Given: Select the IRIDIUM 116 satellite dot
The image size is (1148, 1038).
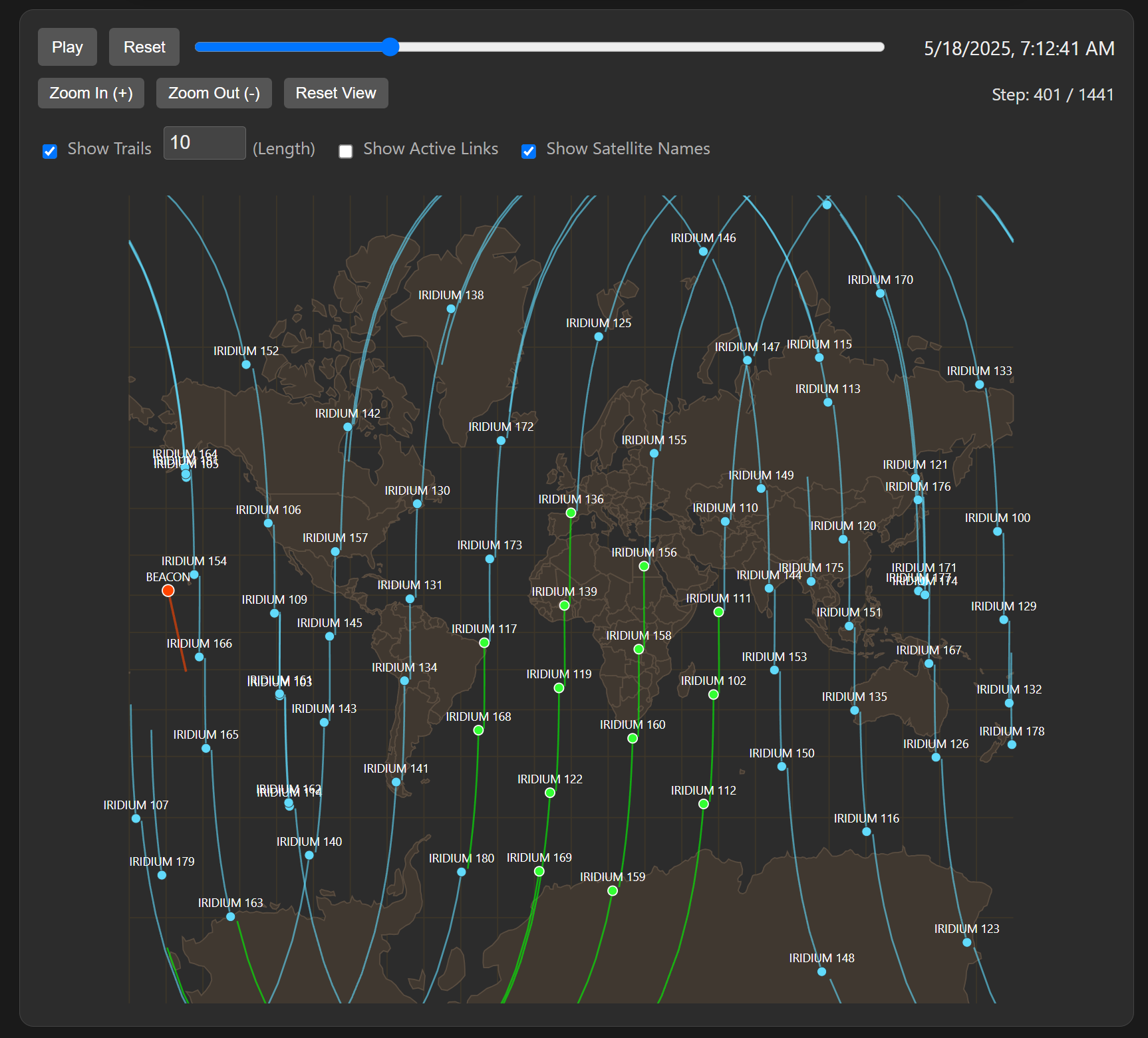Looking at the screenshot, I should coord(867,832).
